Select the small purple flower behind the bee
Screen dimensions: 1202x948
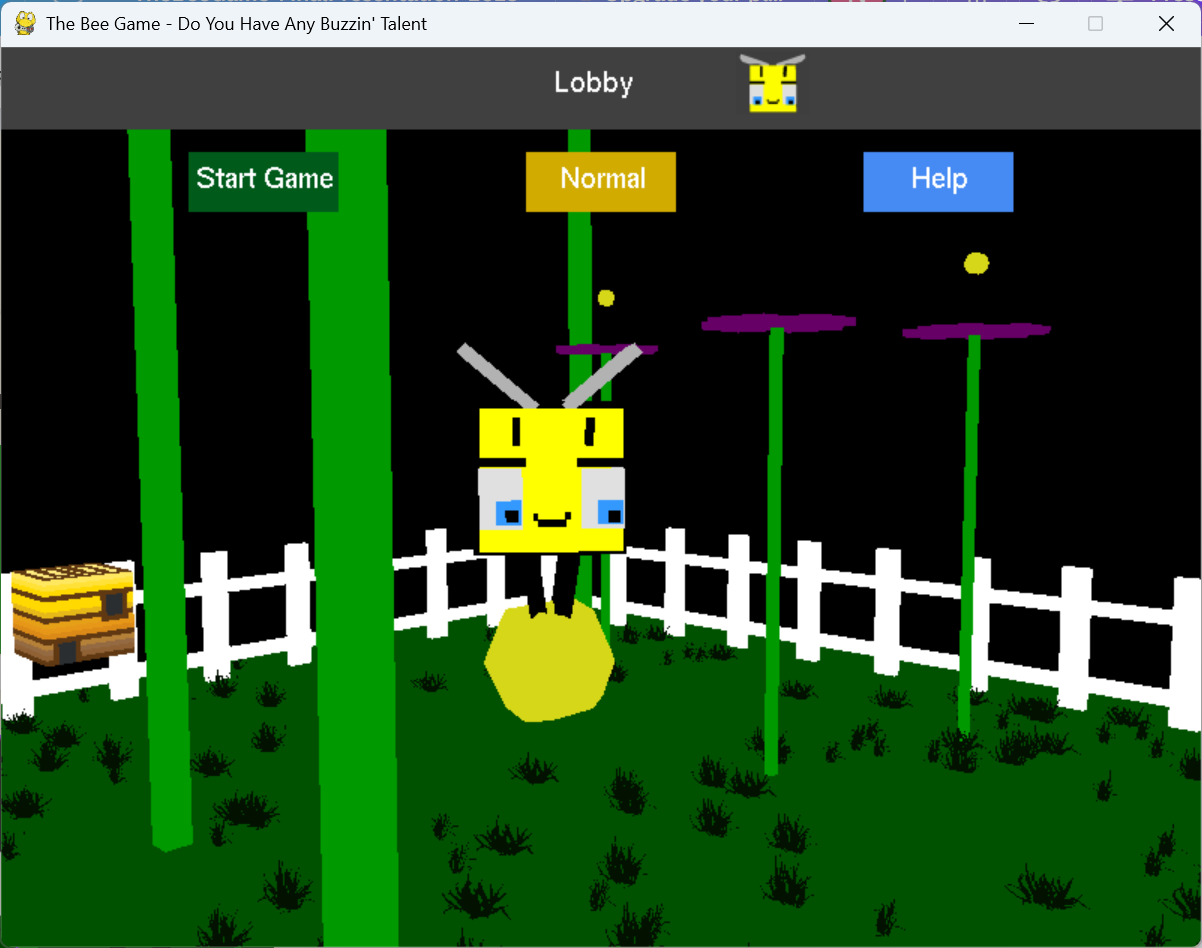(606, 350)
